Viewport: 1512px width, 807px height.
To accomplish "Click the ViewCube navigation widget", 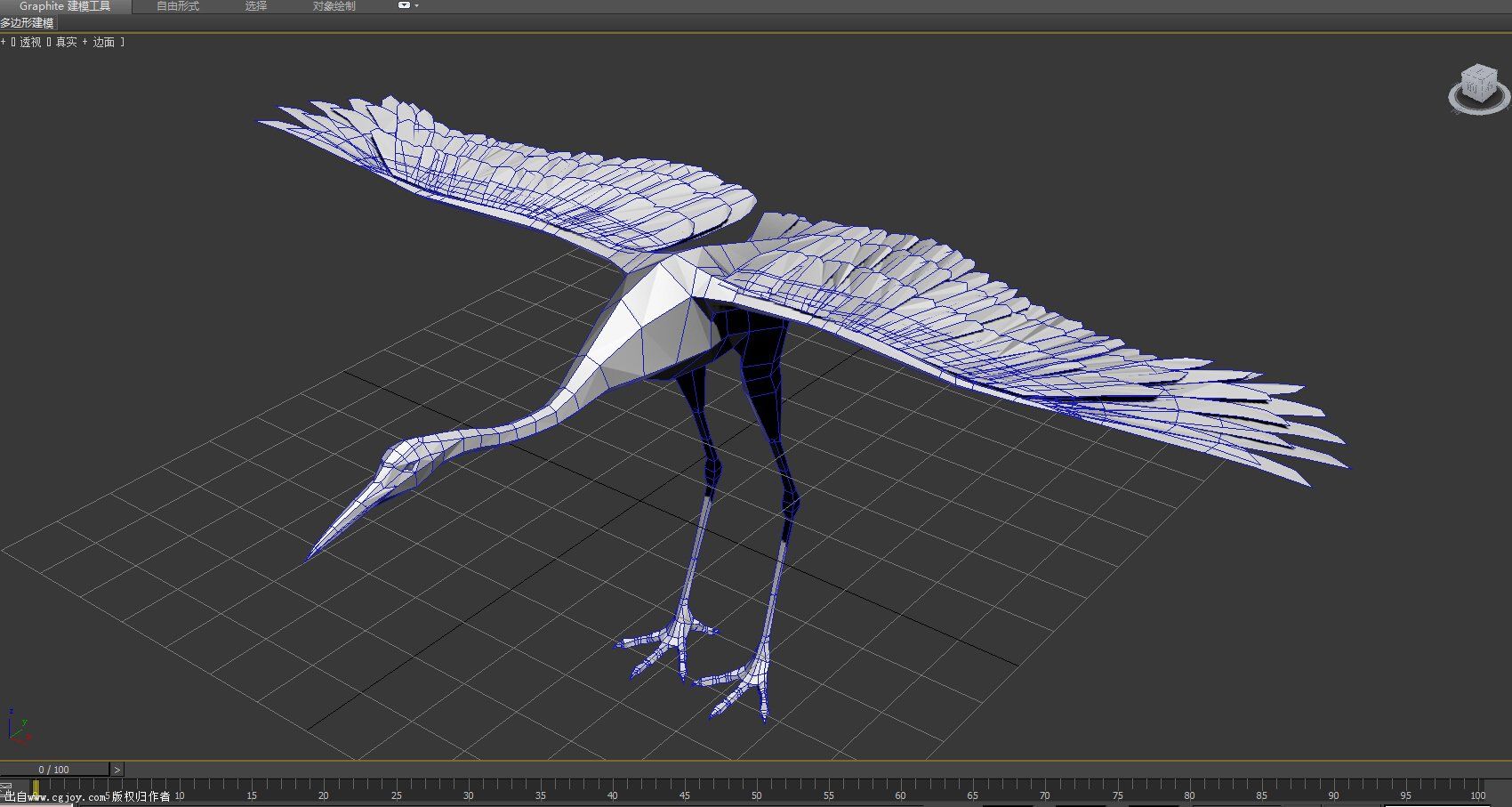I will coord(1478,89).
